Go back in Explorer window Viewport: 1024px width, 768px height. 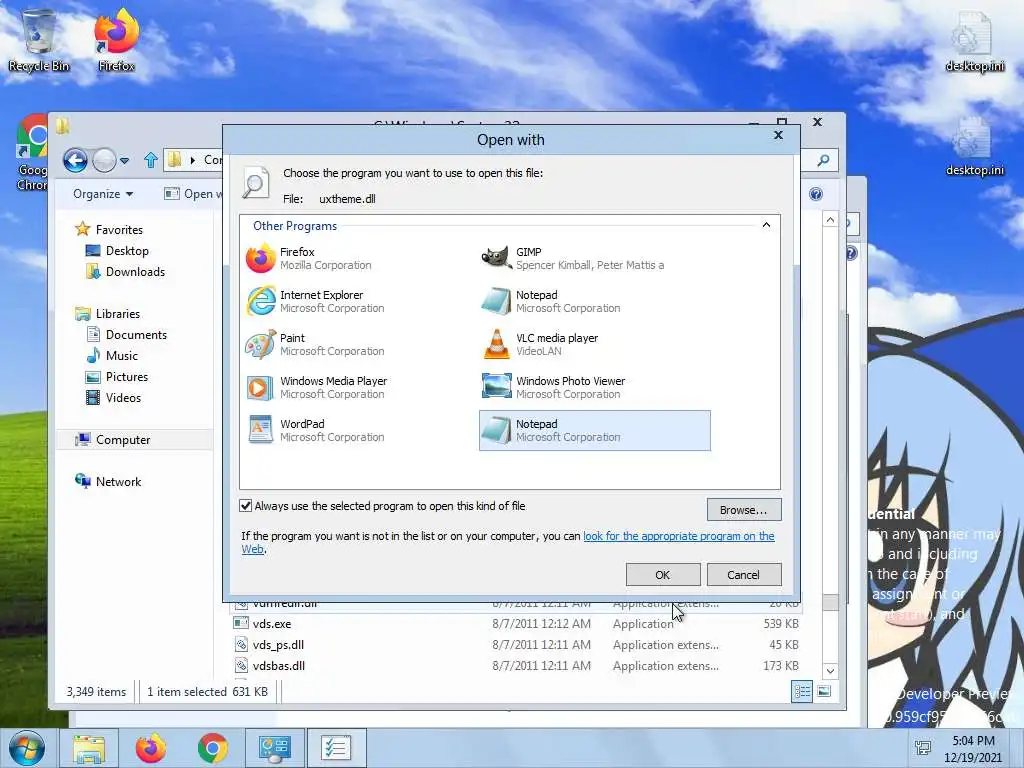(76, 160)
